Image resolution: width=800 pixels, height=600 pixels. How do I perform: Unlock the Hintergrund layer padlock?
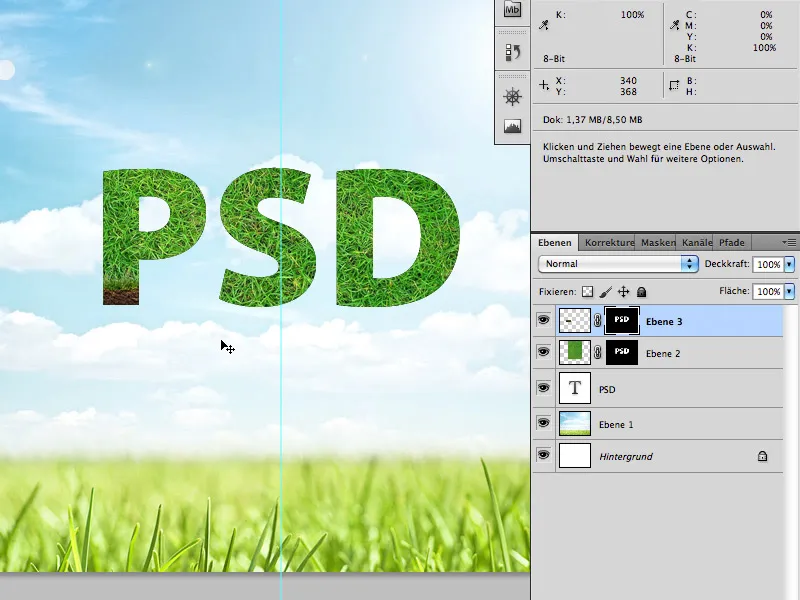[763, 455]
